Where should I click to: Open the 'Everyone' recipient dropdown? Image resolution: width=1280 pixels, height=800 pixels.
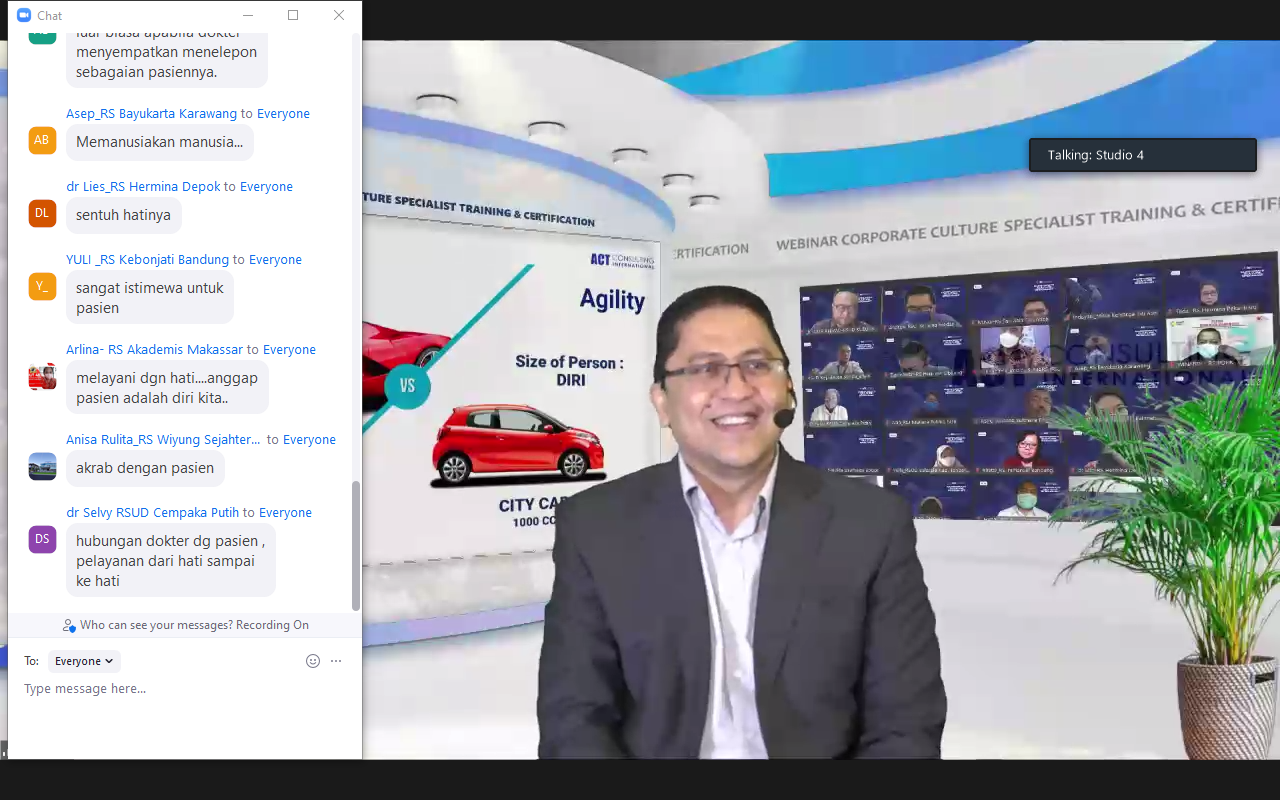84,661
